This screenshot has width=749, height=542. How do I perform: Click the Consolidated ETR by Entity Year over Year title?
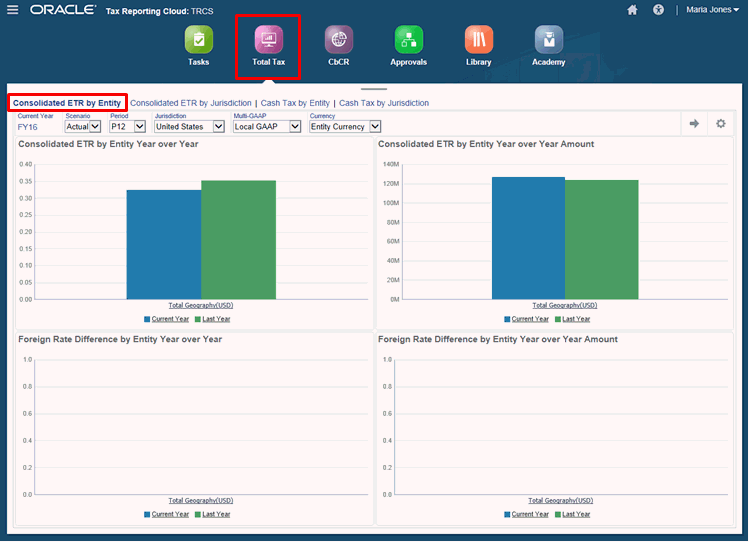pyautogui.click(x=108, y=144)
